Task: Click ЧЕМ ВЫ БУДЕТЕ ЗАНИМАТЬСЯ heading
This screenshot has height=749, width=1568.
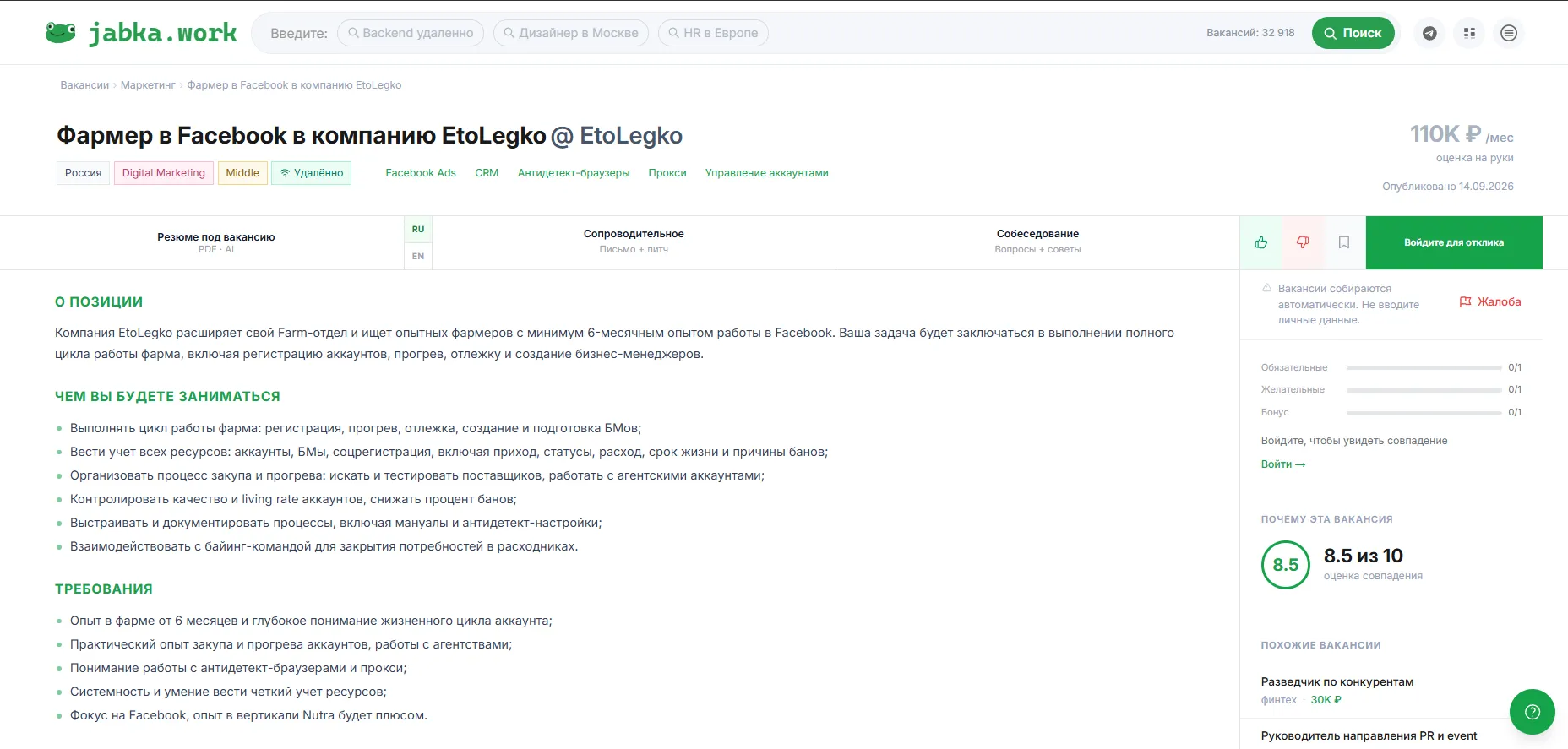Action: 167,397
